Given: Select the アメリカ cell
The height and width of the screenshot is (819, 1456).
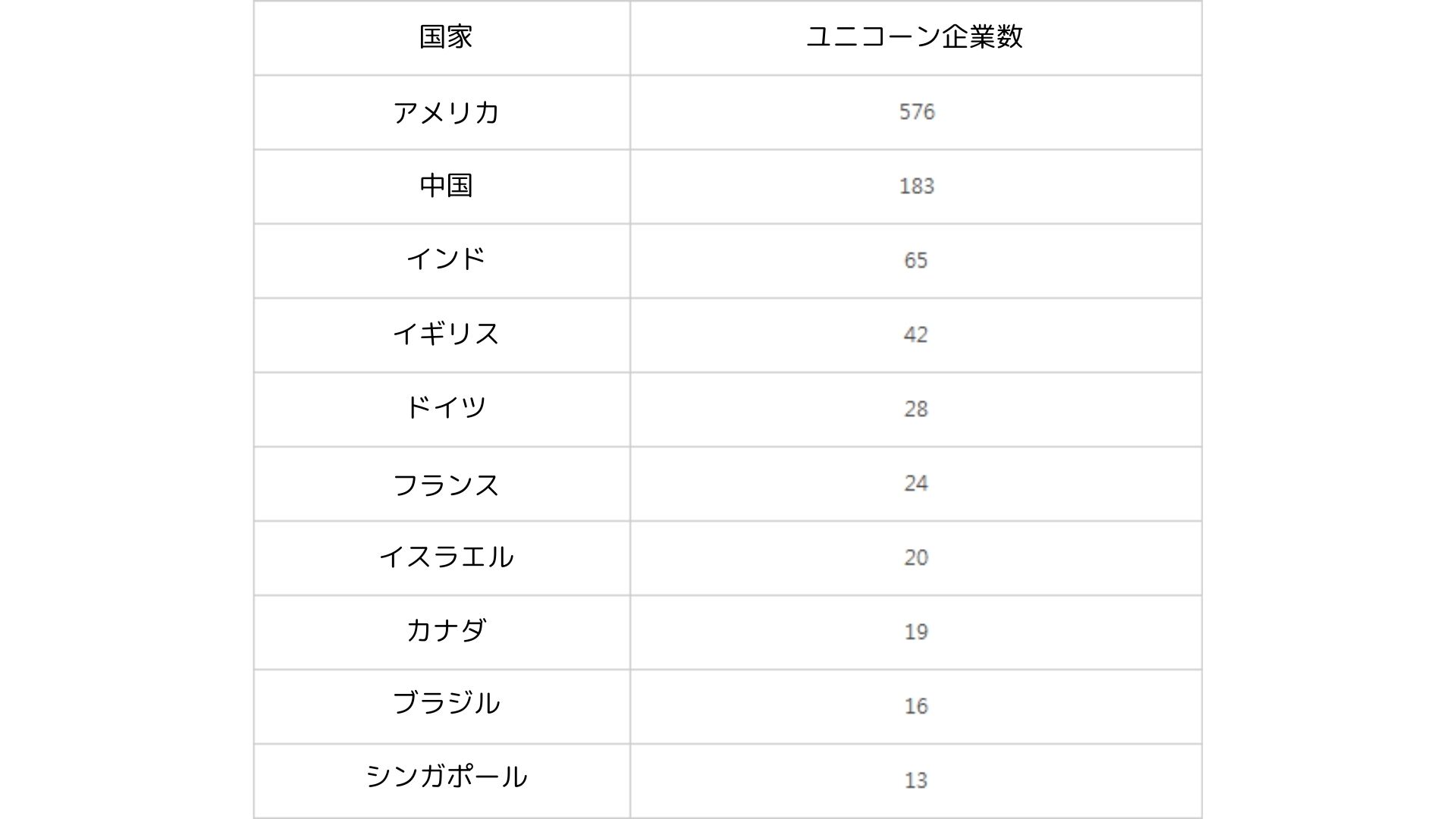Looking at the screenshot, I should click(442, 112).
